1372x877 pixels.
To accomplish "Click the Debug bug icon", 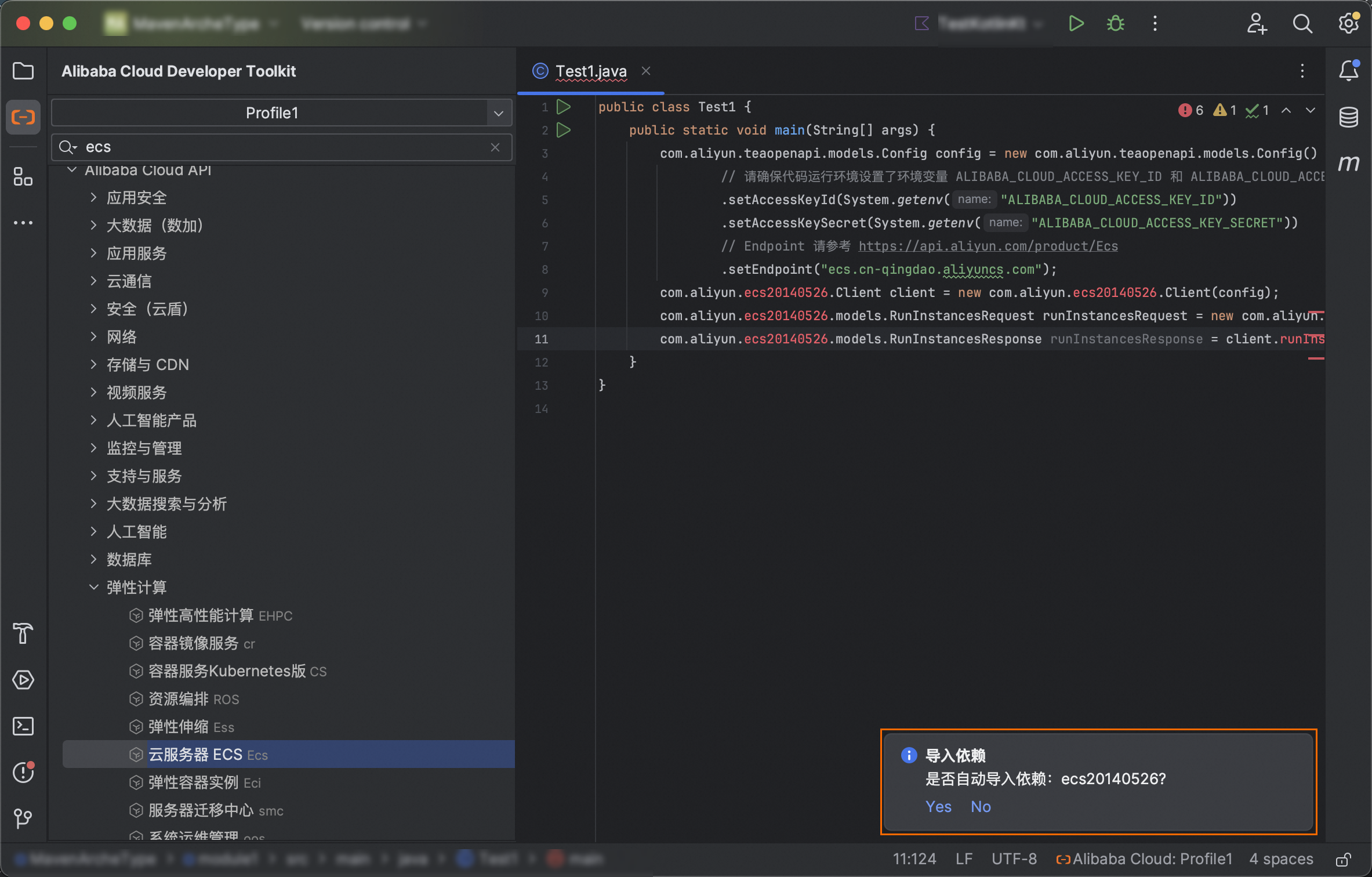I will pos(1116,24).
